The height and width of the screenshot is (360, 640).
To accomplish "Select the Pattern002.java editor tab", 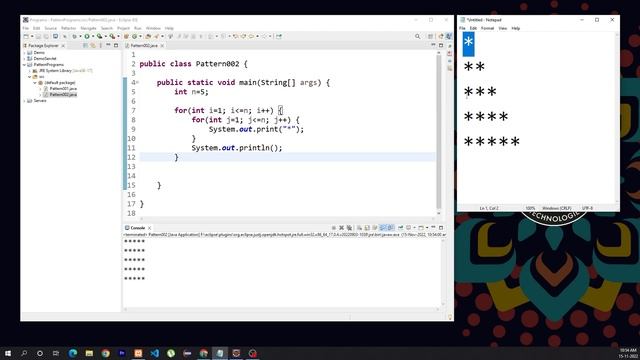I will tap(144, 46).
